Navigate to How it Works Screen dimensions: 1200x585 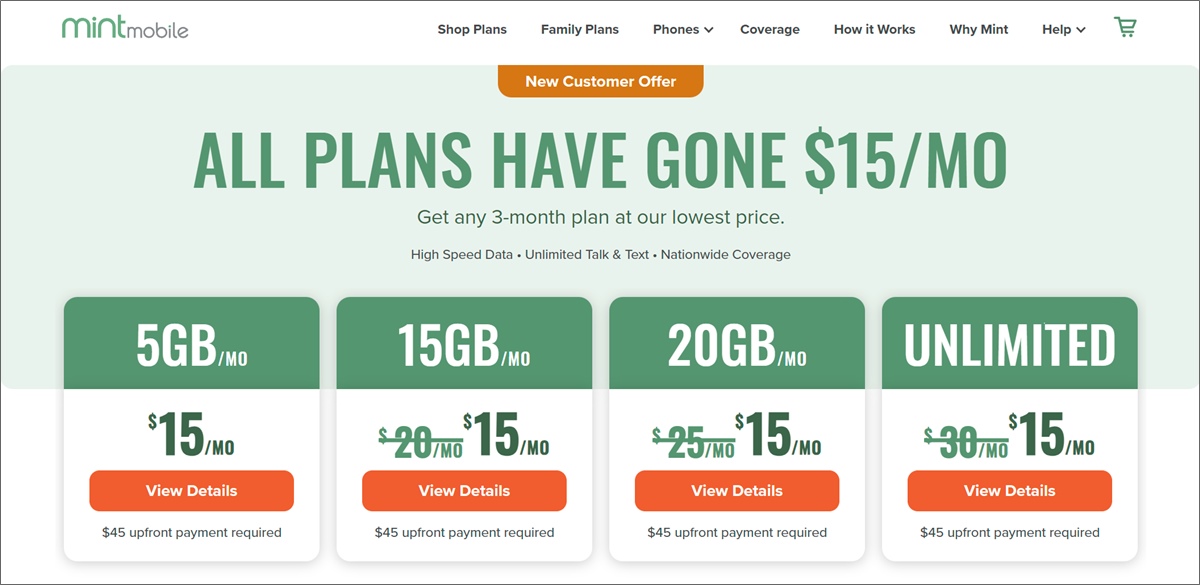[x=875, y=30]
